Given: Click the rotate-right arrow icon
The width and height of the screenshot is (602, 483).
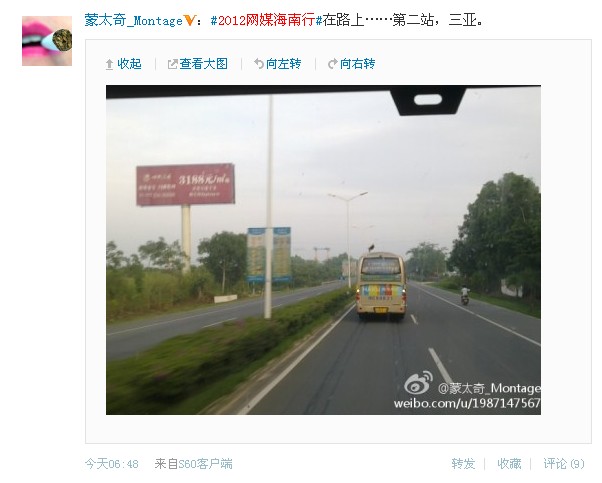Looking at the screenshot, I should [x=332, y=64].
